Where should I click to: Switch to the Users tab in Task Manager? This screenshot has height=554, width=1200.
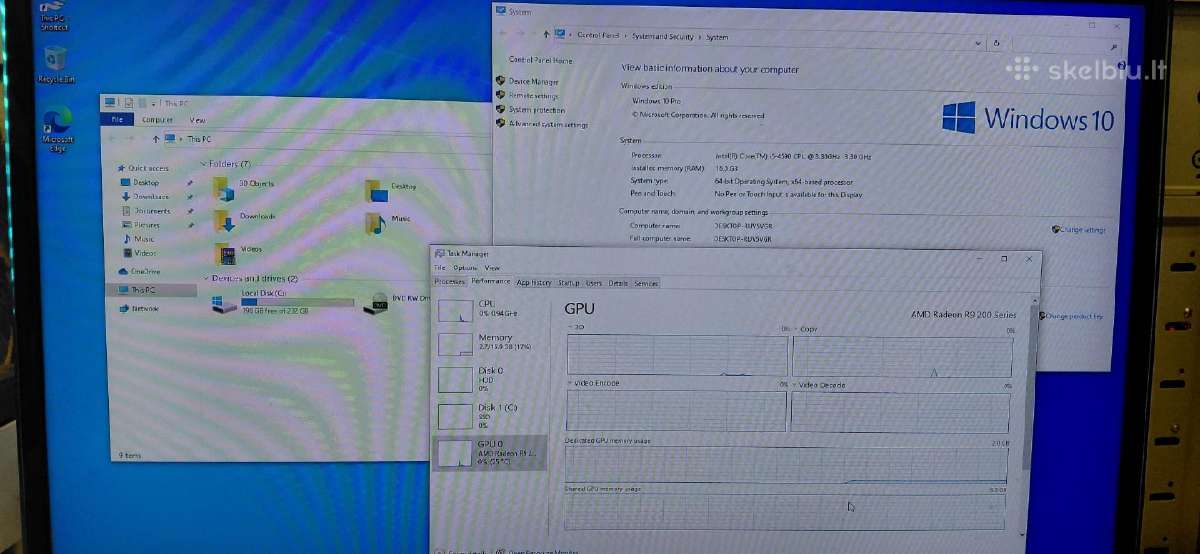click(x=594, y=283)
